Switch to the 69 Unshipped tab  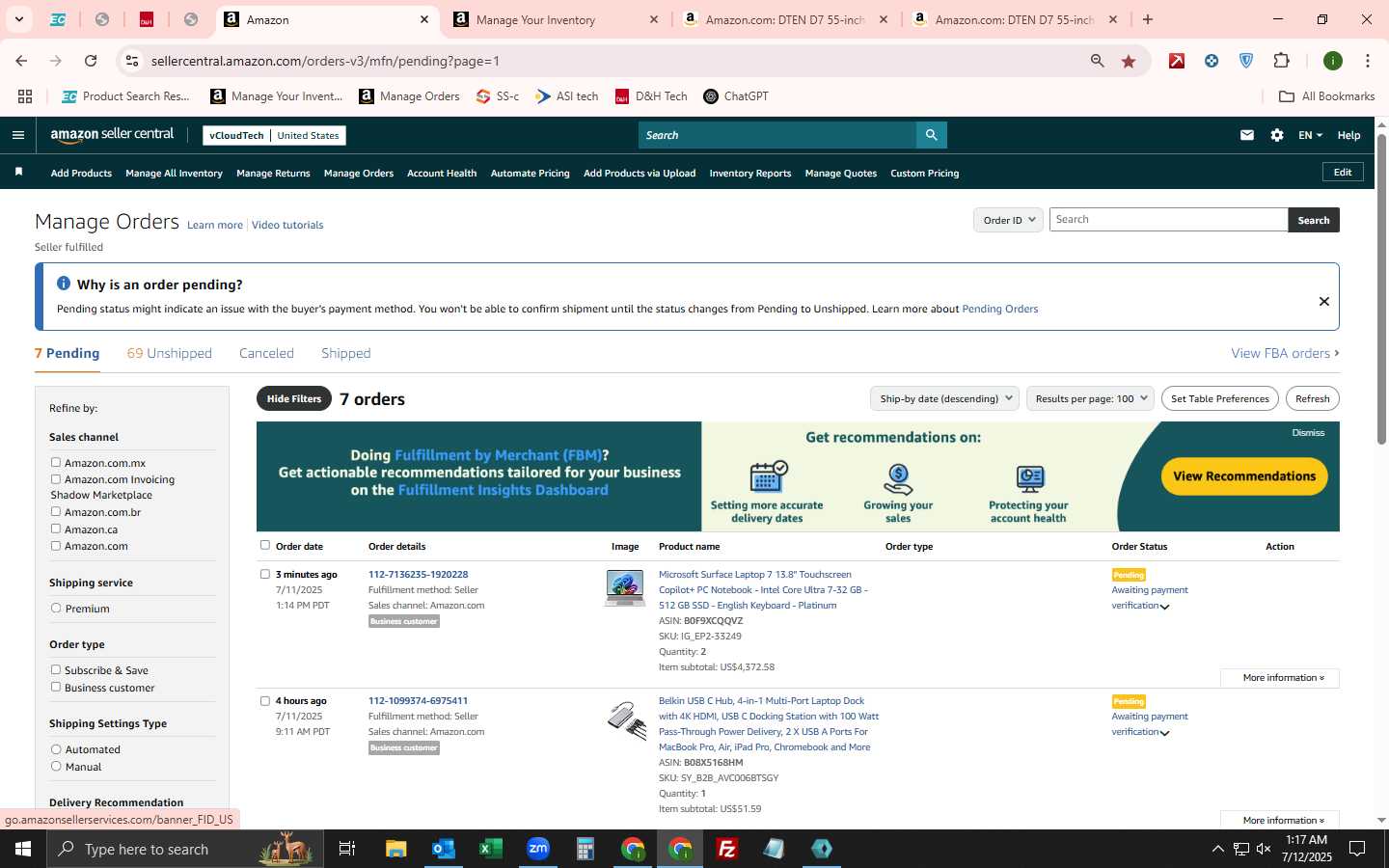(170, 353)
